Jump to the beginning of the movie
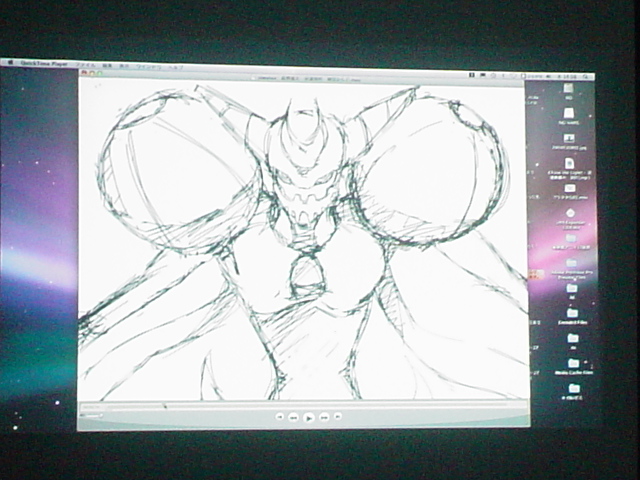Image resolution: width=640 pixels, height=480 pixels. [280, 417]
